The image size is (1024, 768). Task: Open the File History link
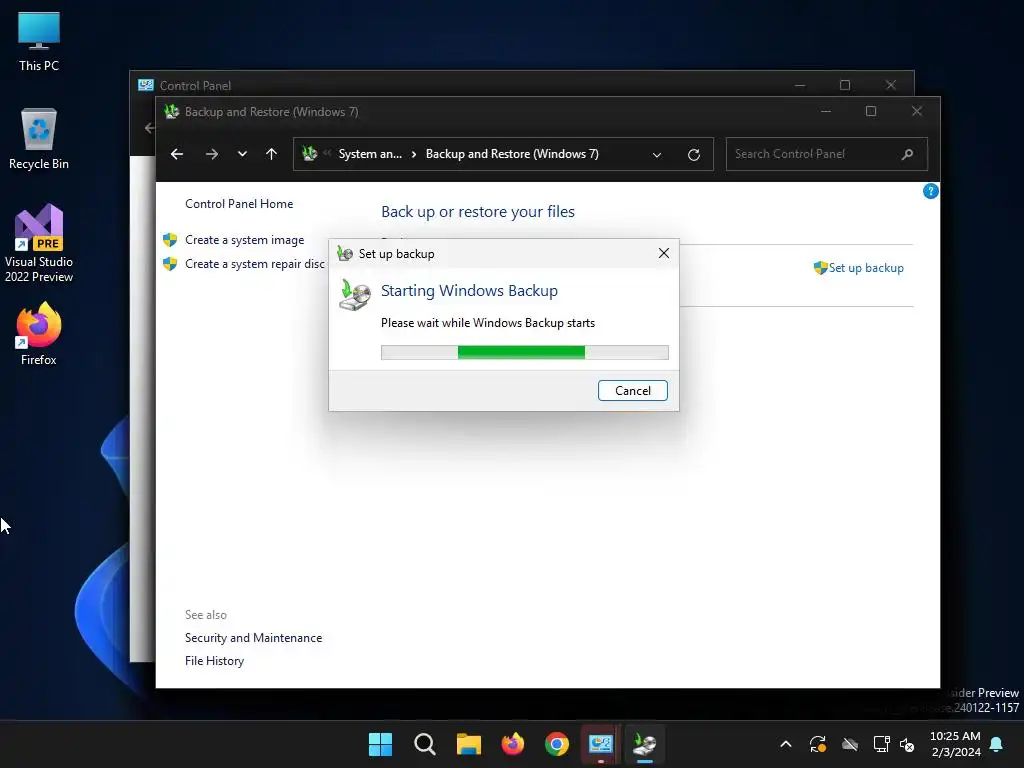click(214, 661)
